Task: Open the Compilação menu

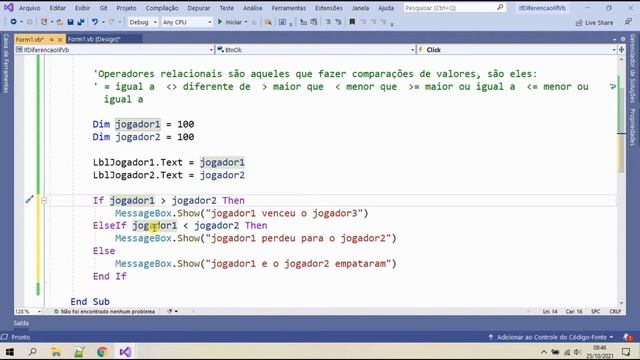Action: pyautogui.click(x=162, y=8)
